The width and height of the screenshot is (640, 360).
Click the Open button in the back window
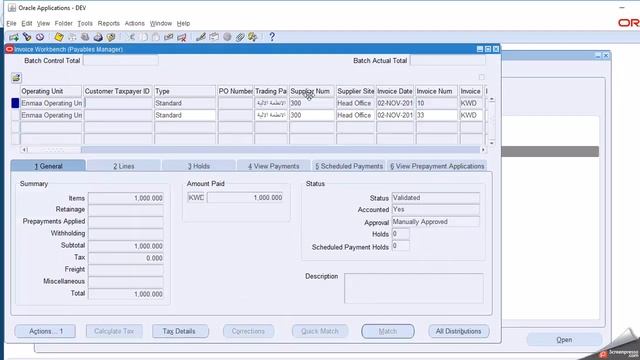click(x=564, y=340)
